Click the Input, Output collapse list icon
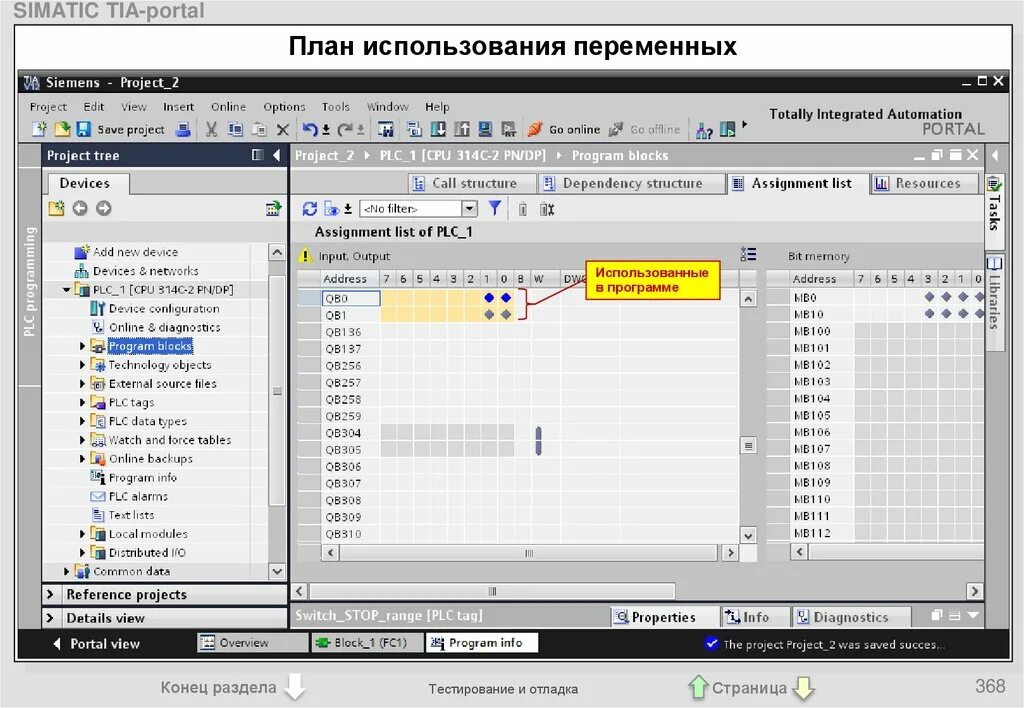Image resolution: width=1024 pixels, height=708 pixels. click(748, 255)
